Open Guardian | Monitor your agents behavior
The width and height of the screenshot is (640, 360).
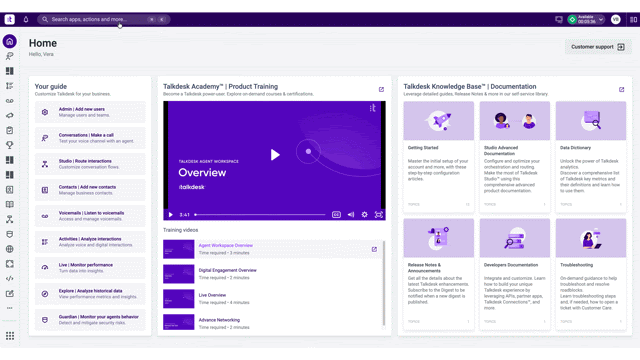tap(90, 320)
